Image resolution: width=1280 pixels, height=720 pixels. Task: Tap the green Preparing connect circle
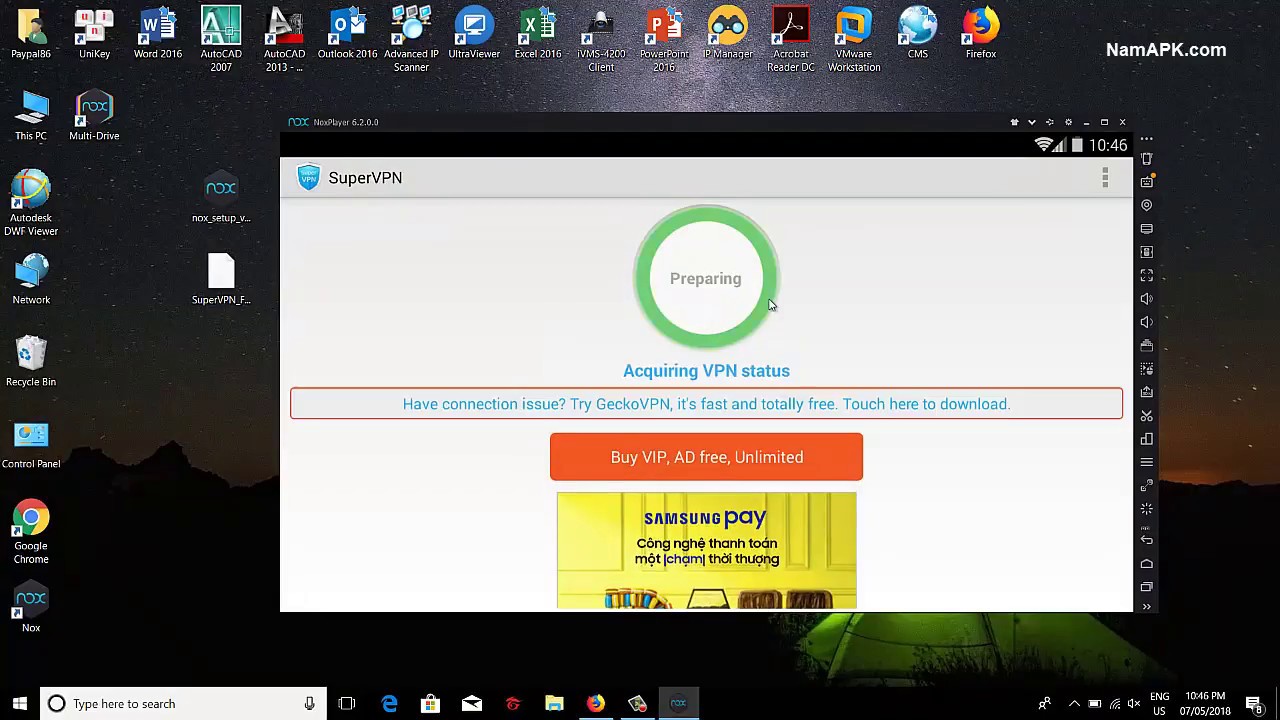coord(706,278)
